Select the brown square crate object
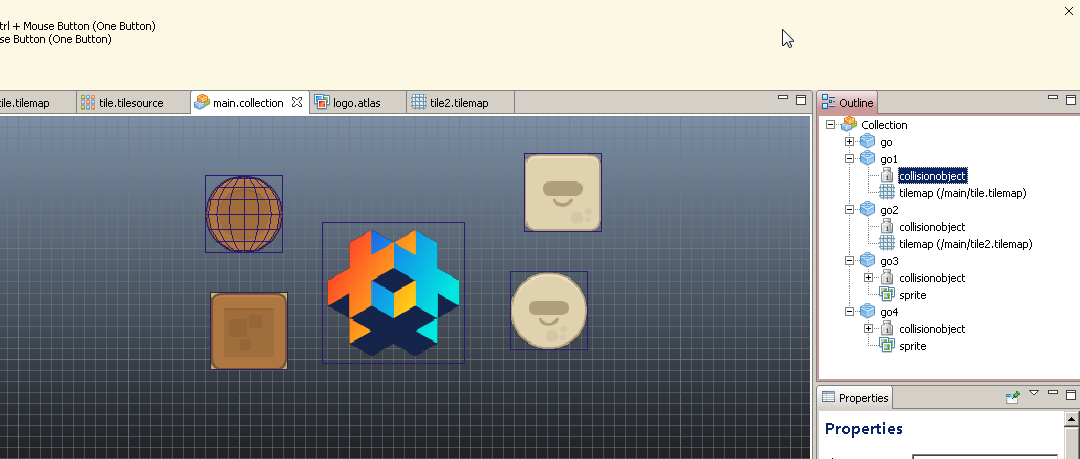Screen dimensions: 1080x459 (x=249, y=331)
